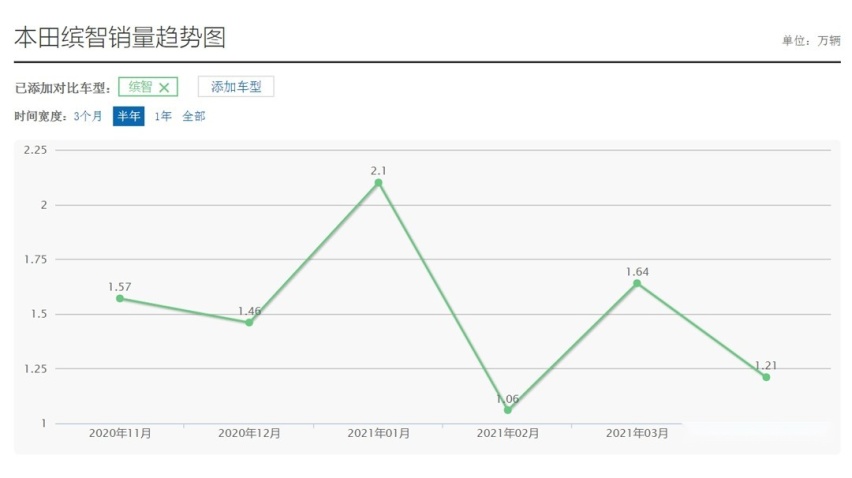This screenshot has width=852, height=478.
Task: Click the 2.25 y-axis value
Action: [35, 150]
